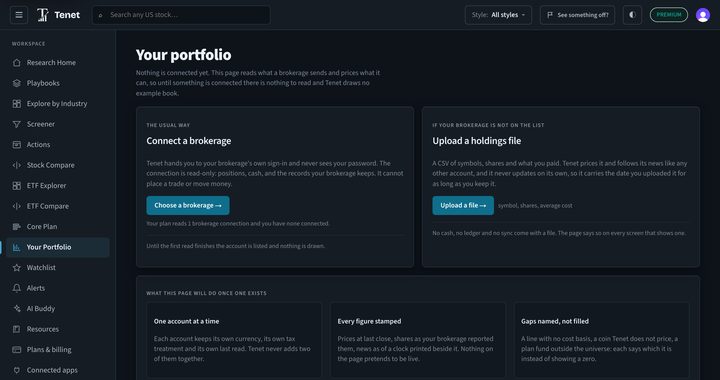Screen dimensions: 720x380
Task: Open Plans & billing
Action: (x=58, y=350)
